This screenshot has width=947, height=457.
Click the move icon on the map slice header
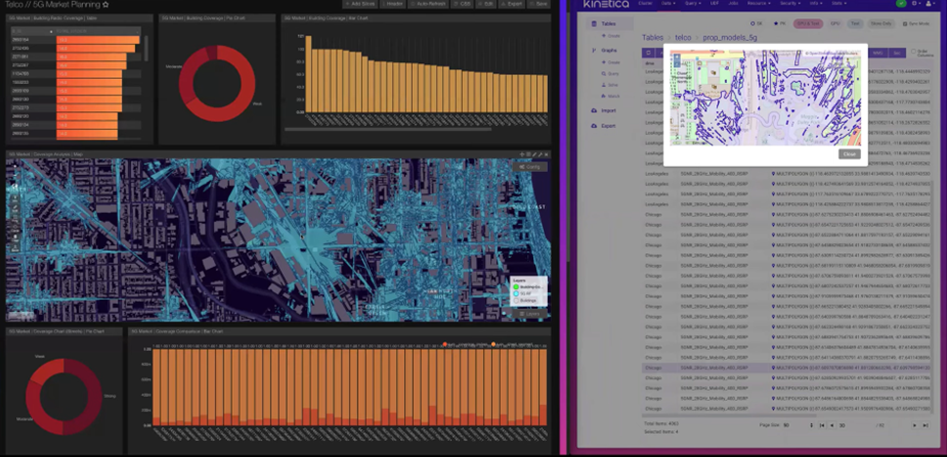point(522,155)
